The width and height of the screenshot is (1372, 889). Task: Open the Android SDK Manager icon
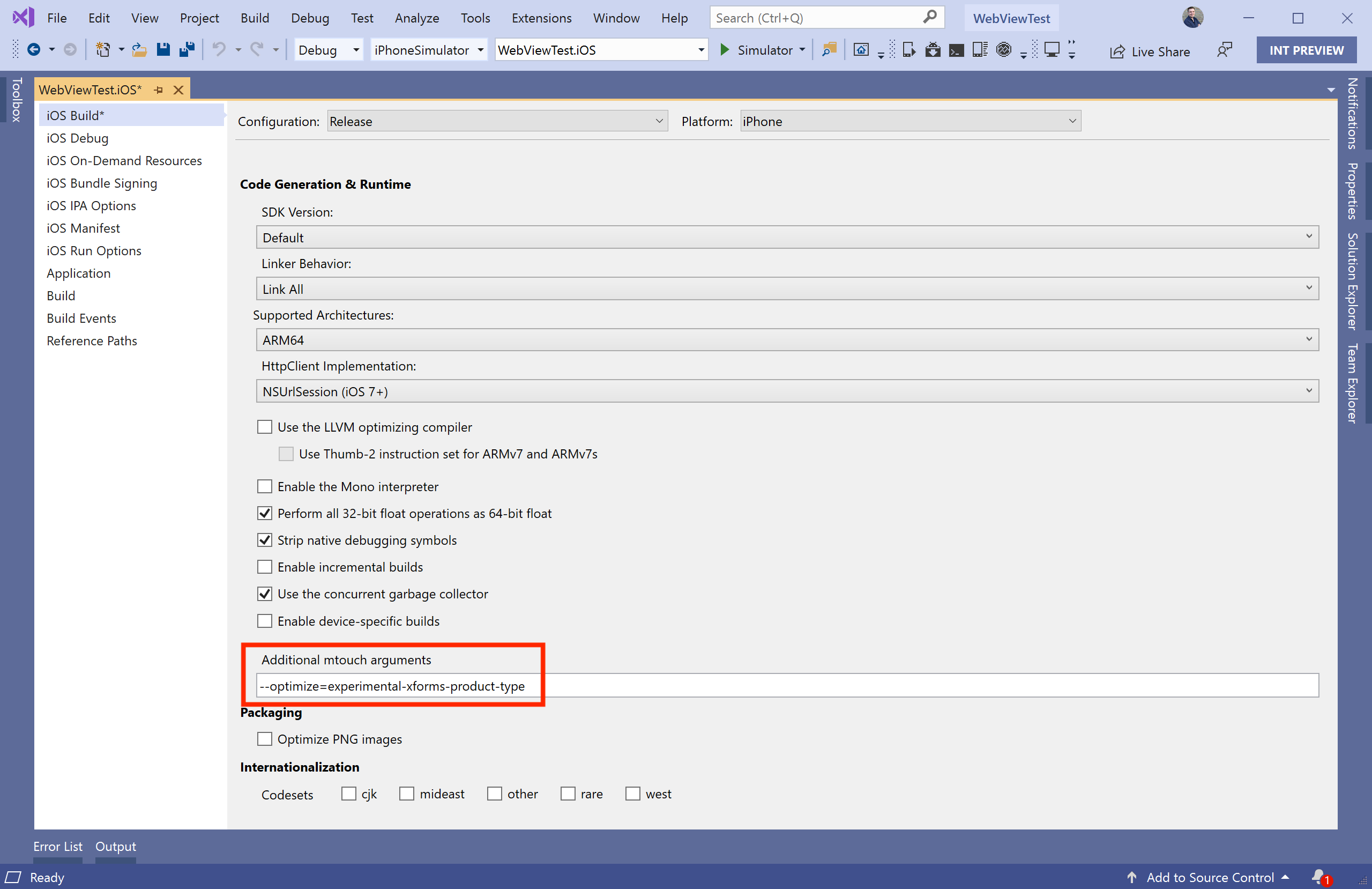[933, 50]
